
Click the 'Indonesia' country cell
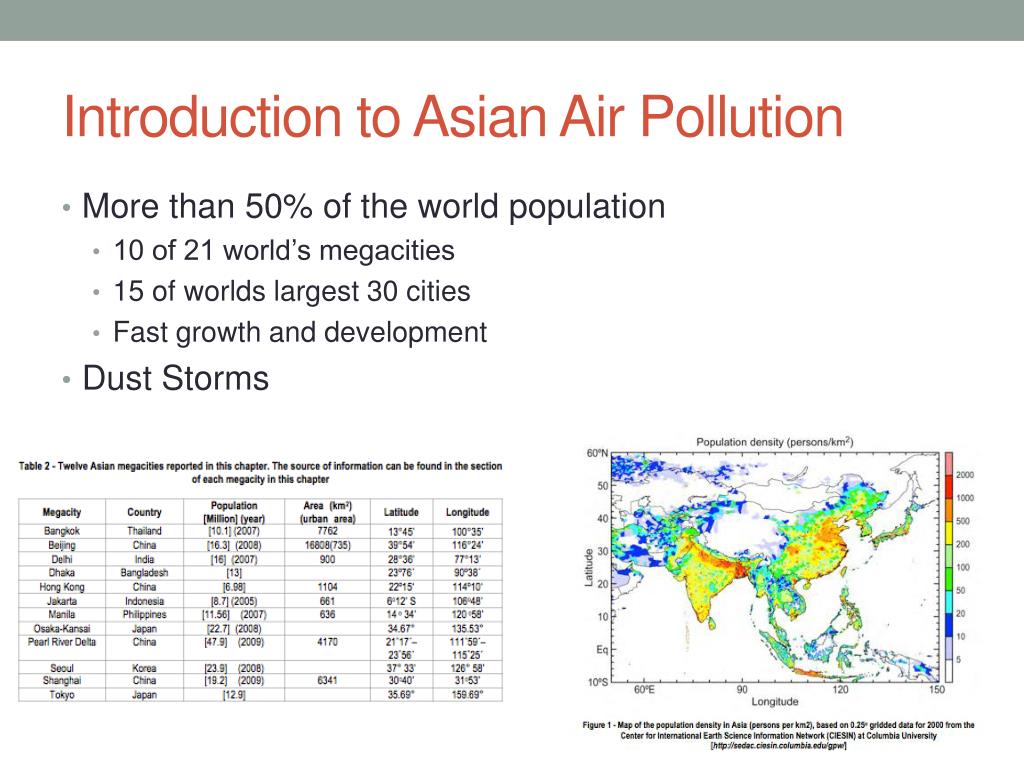(144, 601)
